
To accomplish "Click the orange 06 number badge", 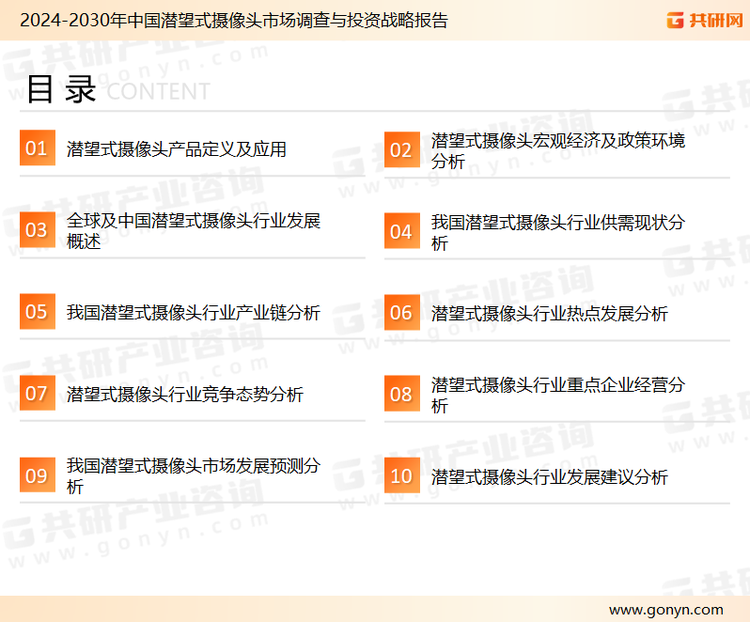I will 402,312.
